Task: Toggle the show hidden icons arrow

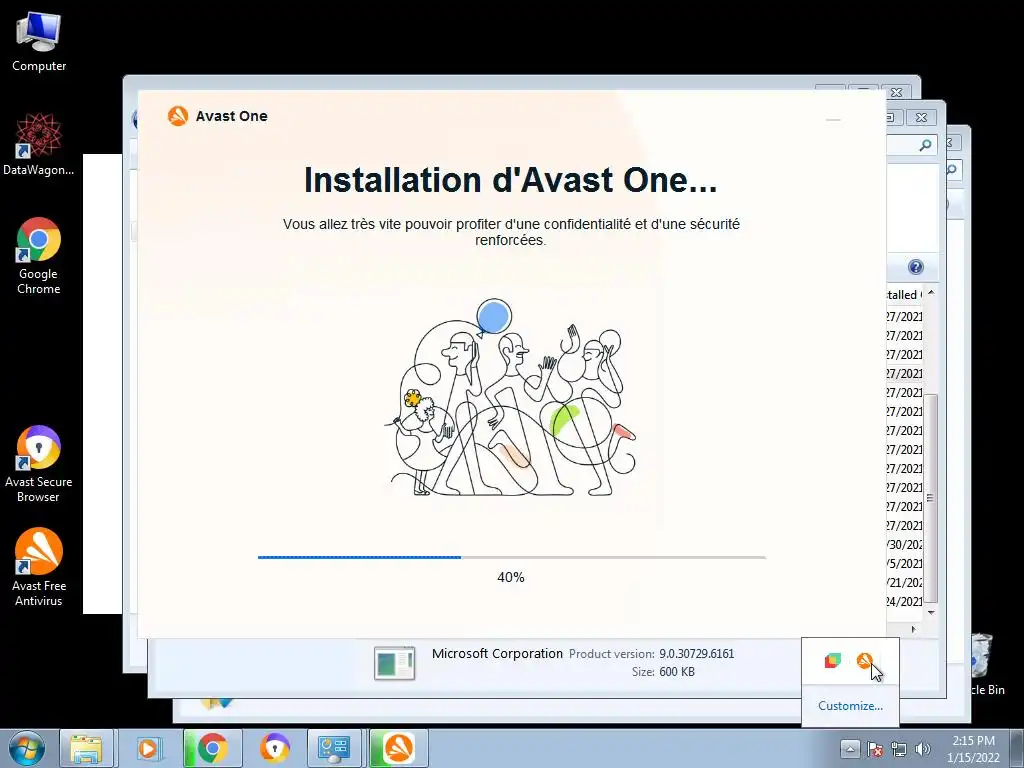Action: 850,748
